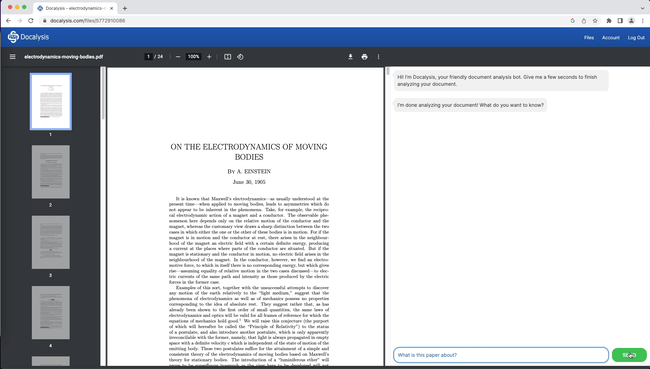Send the chat message
This screenshot has width=650, height=369.
point(629,355)
